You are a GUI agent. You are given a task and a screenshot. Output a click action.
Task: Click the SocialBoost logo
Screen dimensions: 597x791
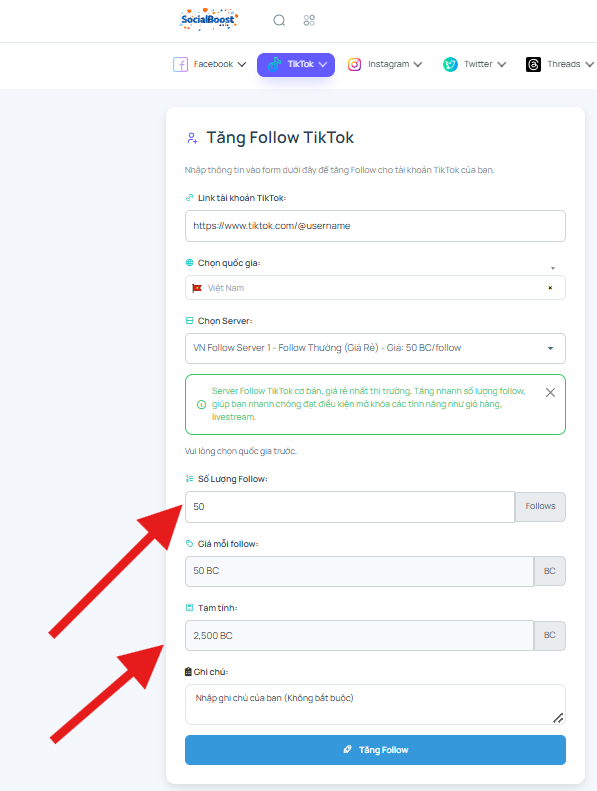[209, 20]
